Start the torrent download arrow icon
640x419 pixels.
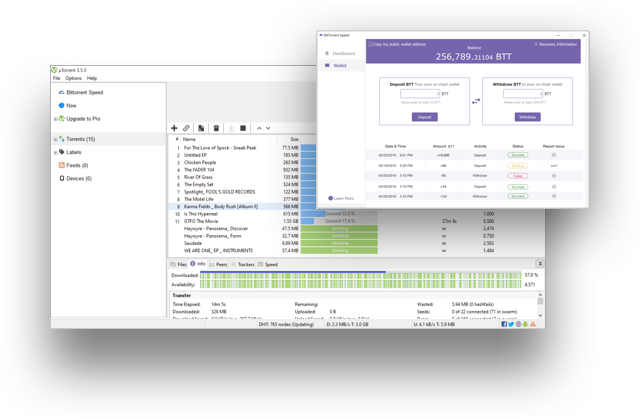[231, 128]
